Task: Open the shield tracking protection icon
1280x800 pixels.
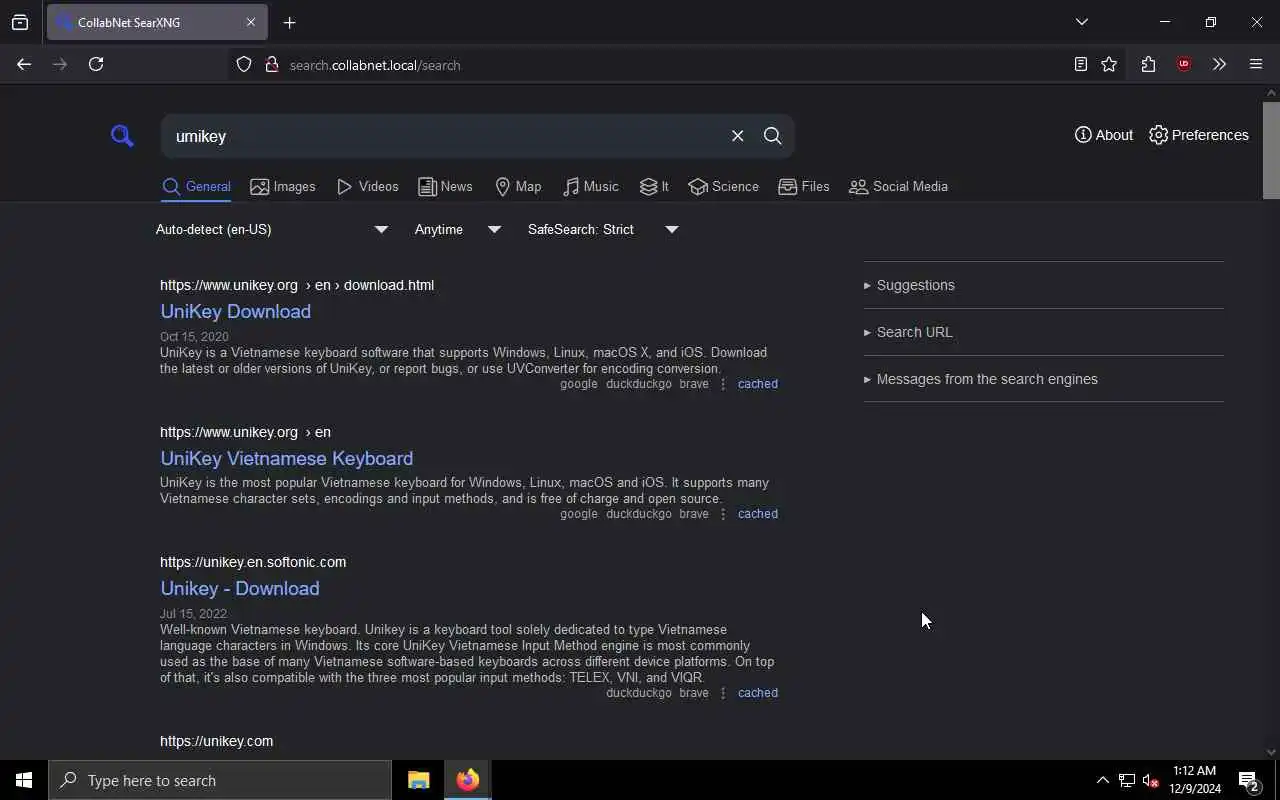Action: (x=244, y=65)
